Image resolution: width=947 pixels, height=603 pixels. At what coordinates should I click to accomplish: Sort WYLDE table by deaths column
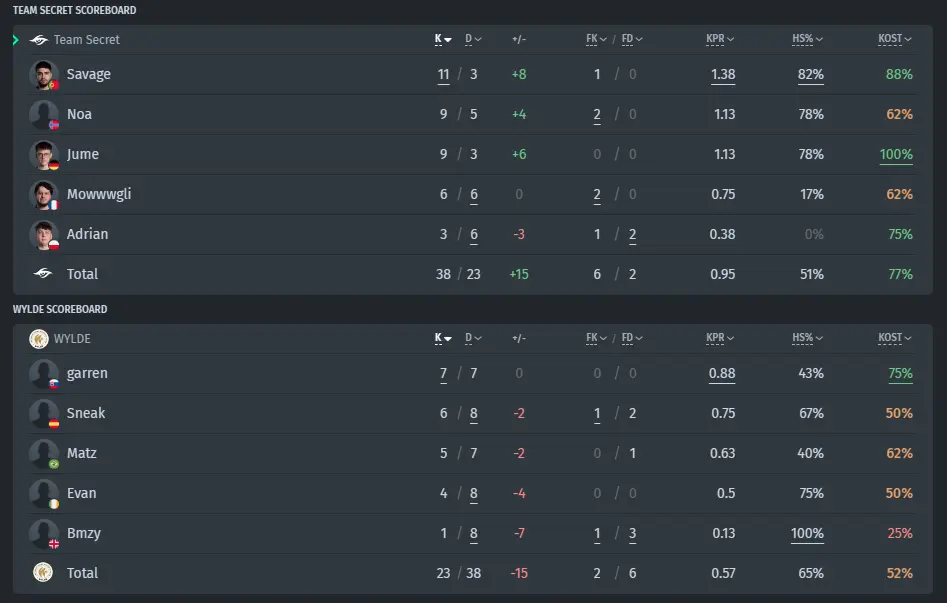[473, 338]
